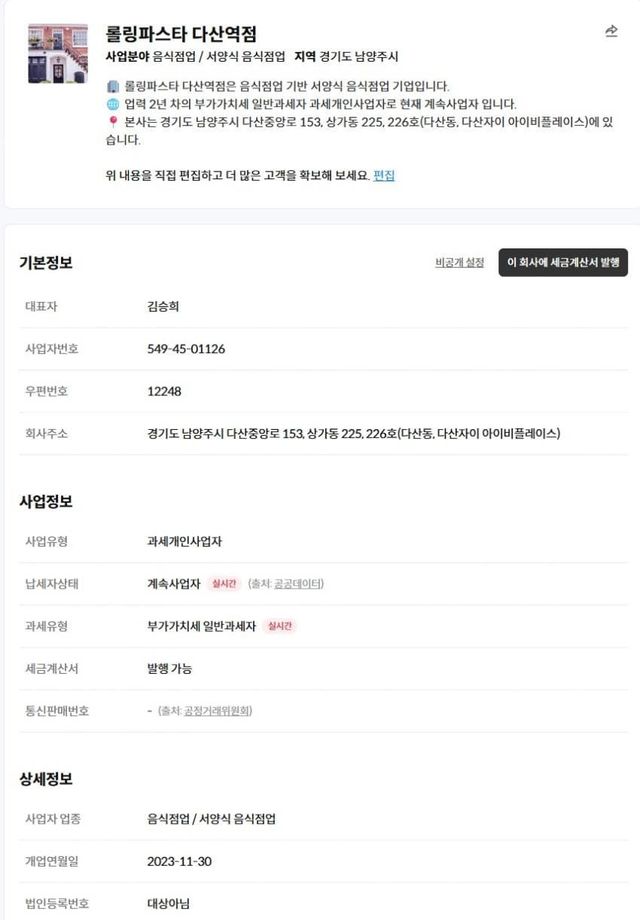Click 이 회사에 세금계산서 발행 button
This screenshot has height=920, width=640.
point(563,262)
